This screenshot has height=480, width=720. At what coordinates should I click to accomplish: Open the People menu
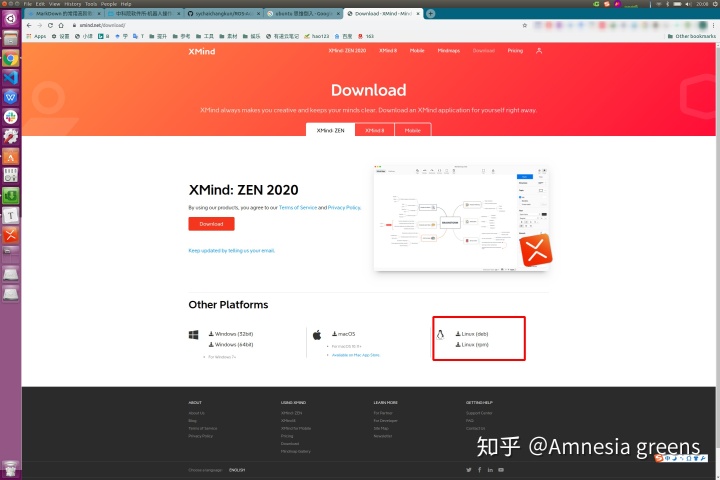click(109, 4)
